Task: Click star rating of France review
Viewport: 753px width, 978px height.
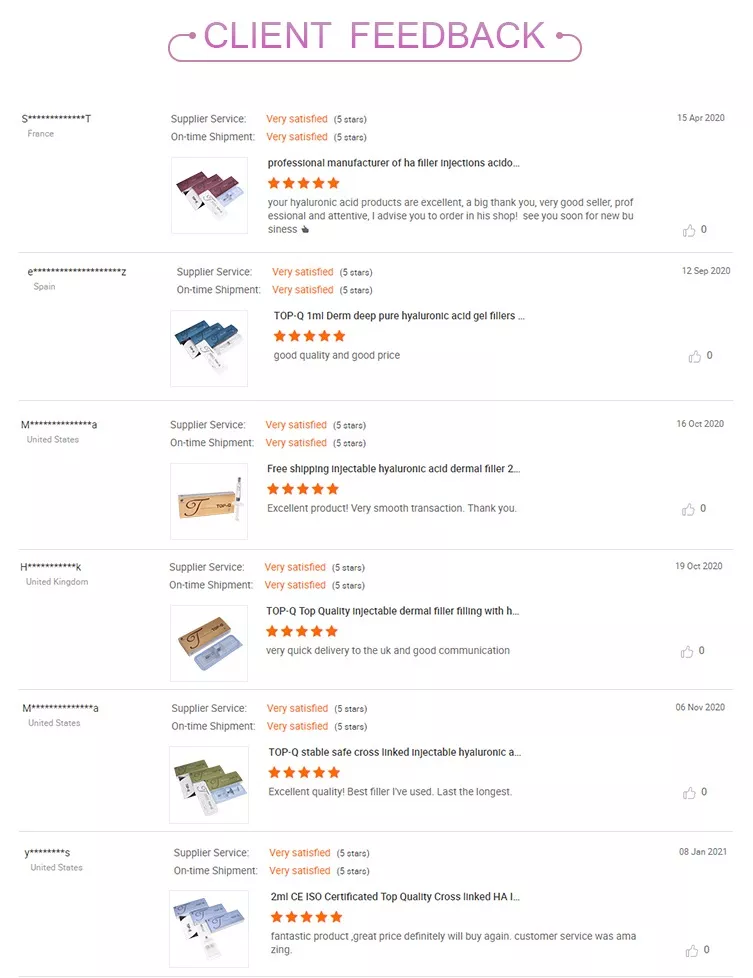Action: (303, 183)
